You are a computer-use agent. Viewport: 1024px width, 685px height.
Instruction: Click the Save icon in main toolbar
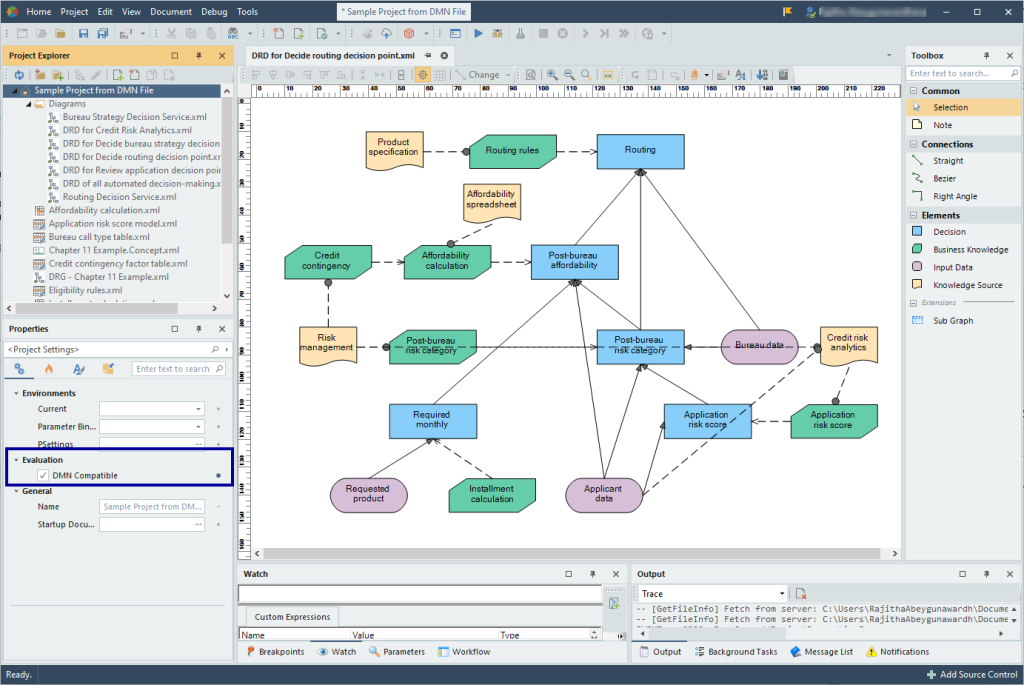coord(83,33)
